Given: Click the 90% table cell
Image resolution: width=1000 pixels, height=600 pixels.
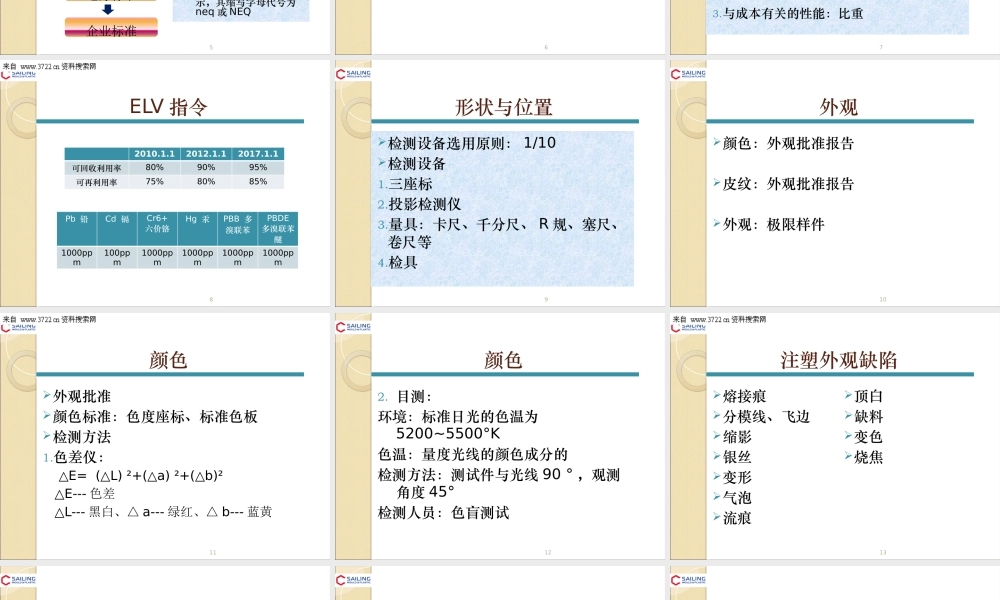Looking at the screenshot, I should coord(206,168).
